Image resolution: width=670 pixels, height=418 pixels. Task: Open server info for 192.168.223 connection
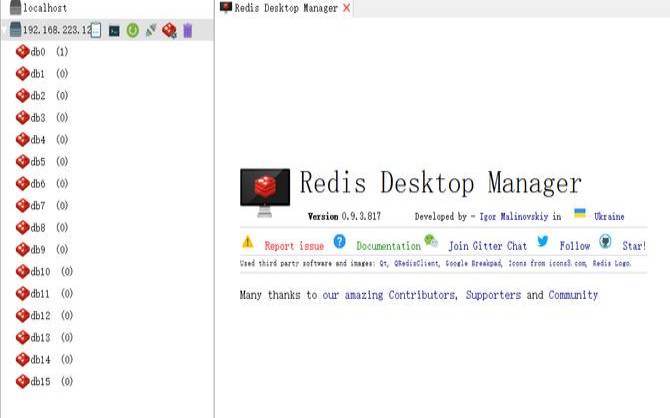pyautogui.click(x=97, y=31)
